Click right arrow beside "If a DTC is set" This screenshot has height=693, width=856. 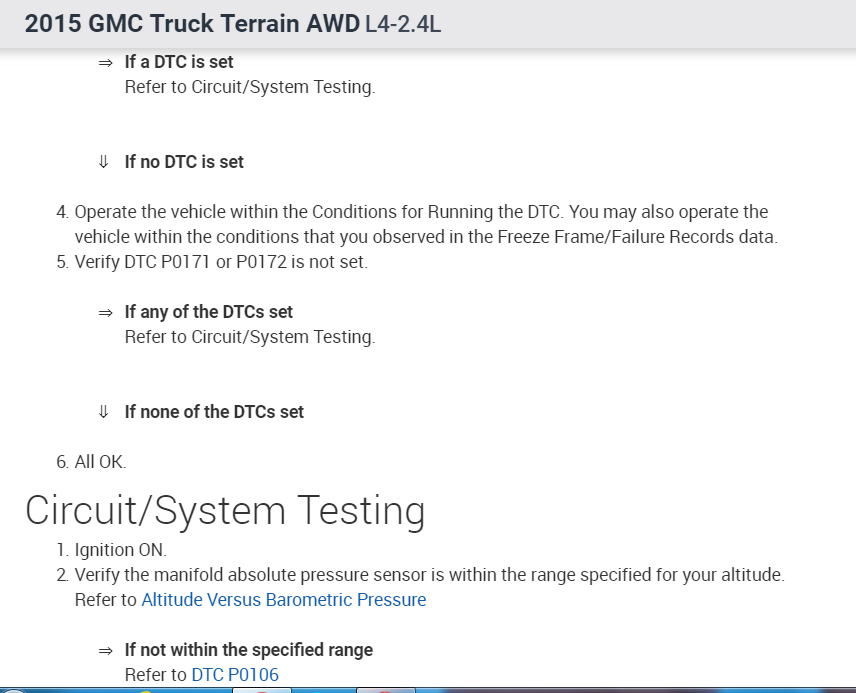[x=105, y=62]
